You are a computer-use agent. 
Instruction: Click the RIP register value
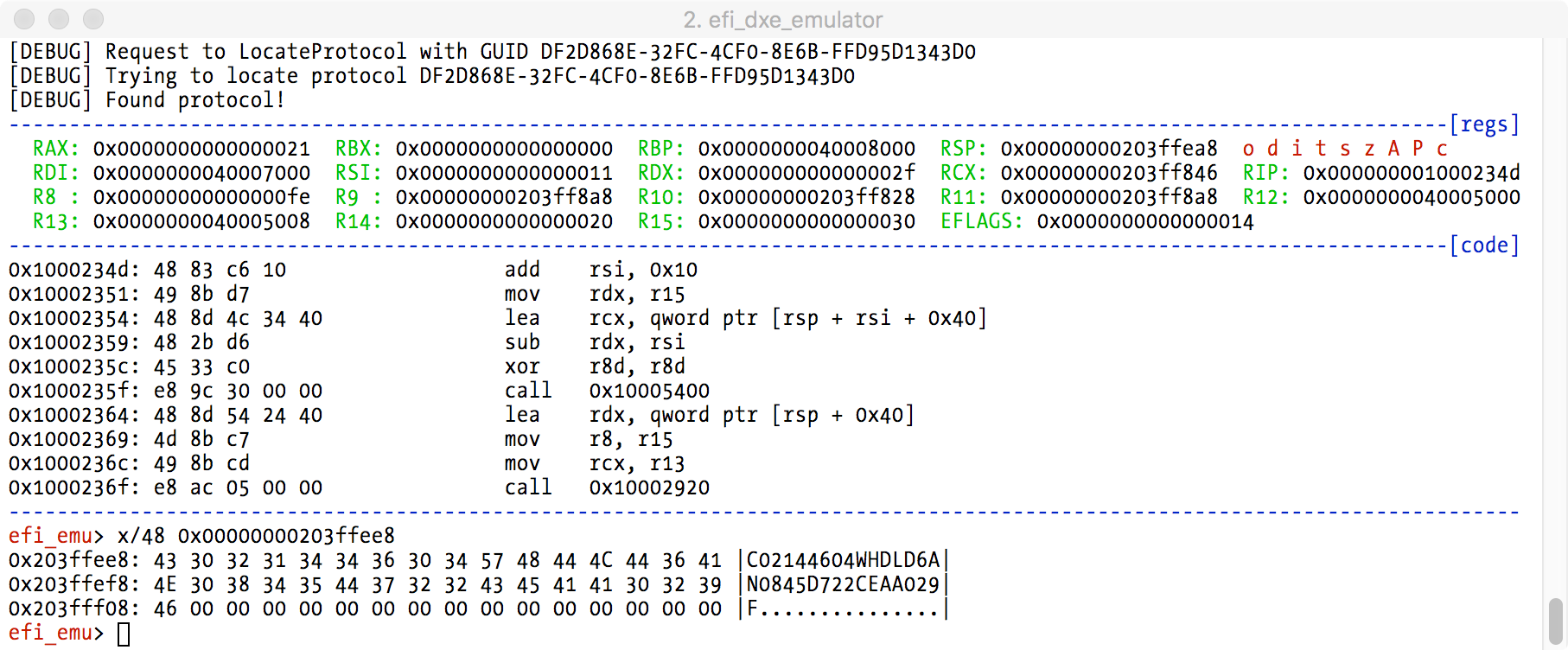click(x=1411, y=173)
